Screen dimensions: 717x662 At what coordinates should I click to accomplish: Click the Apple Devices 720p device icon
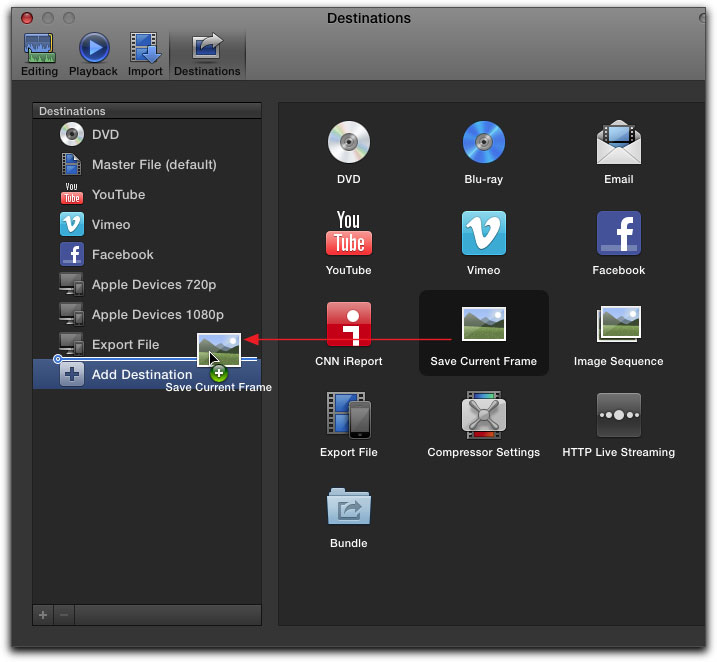click(72, 284)
